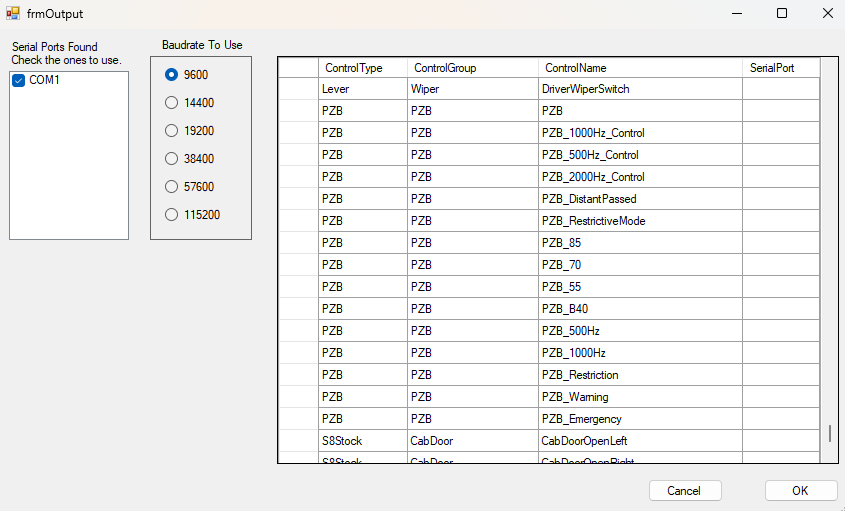Select the row header of DriverWiperSwitch row

tap(299, 89)
